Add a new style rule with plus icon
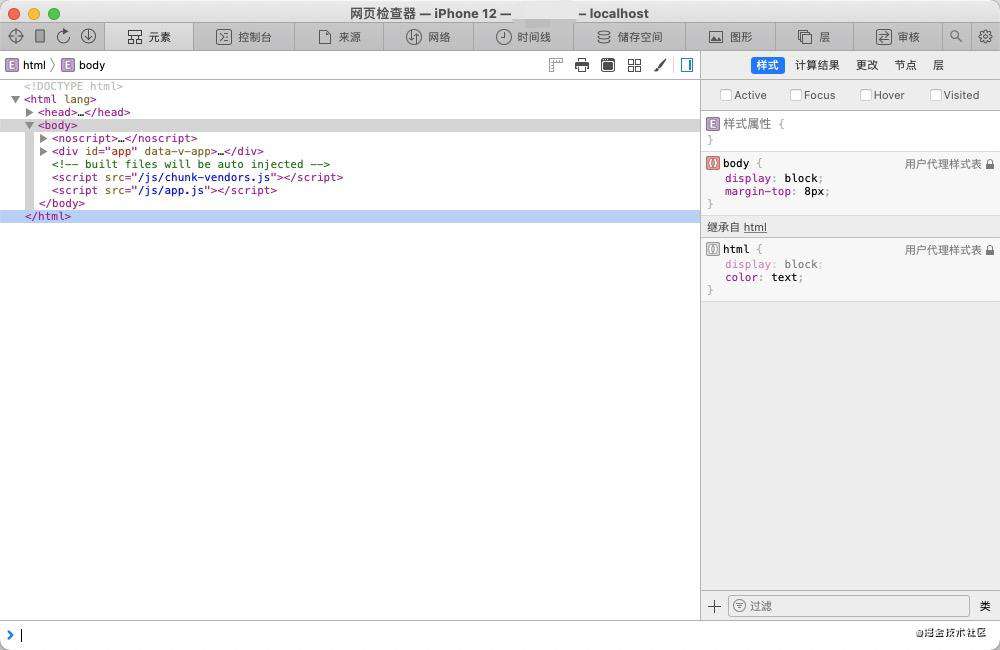The width and height of the screenshot is (1000, 650). pos(714,606)
